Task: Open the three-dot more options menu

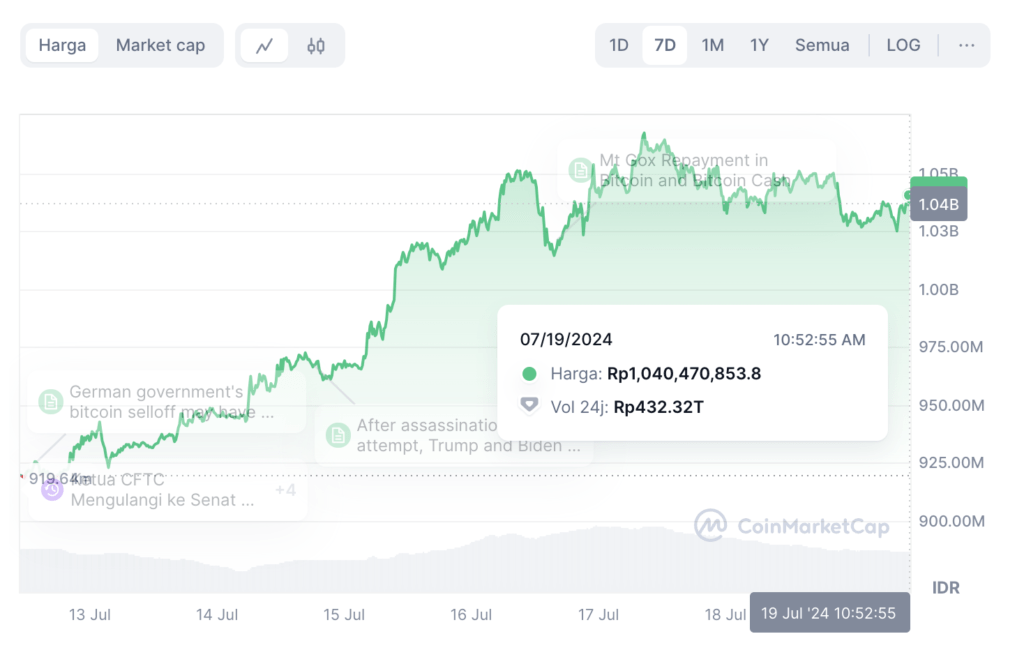Action: (967, 45)
